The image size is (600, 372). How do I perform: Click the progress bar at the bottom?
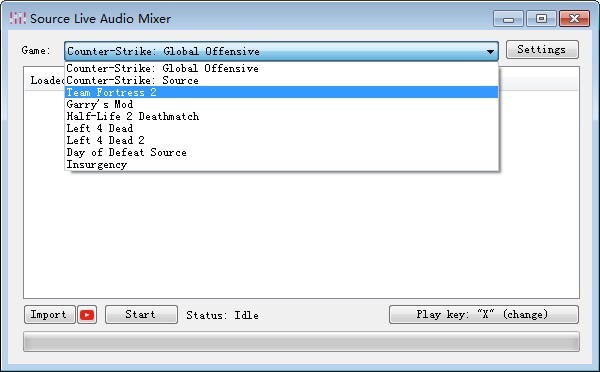click(302, 342)
